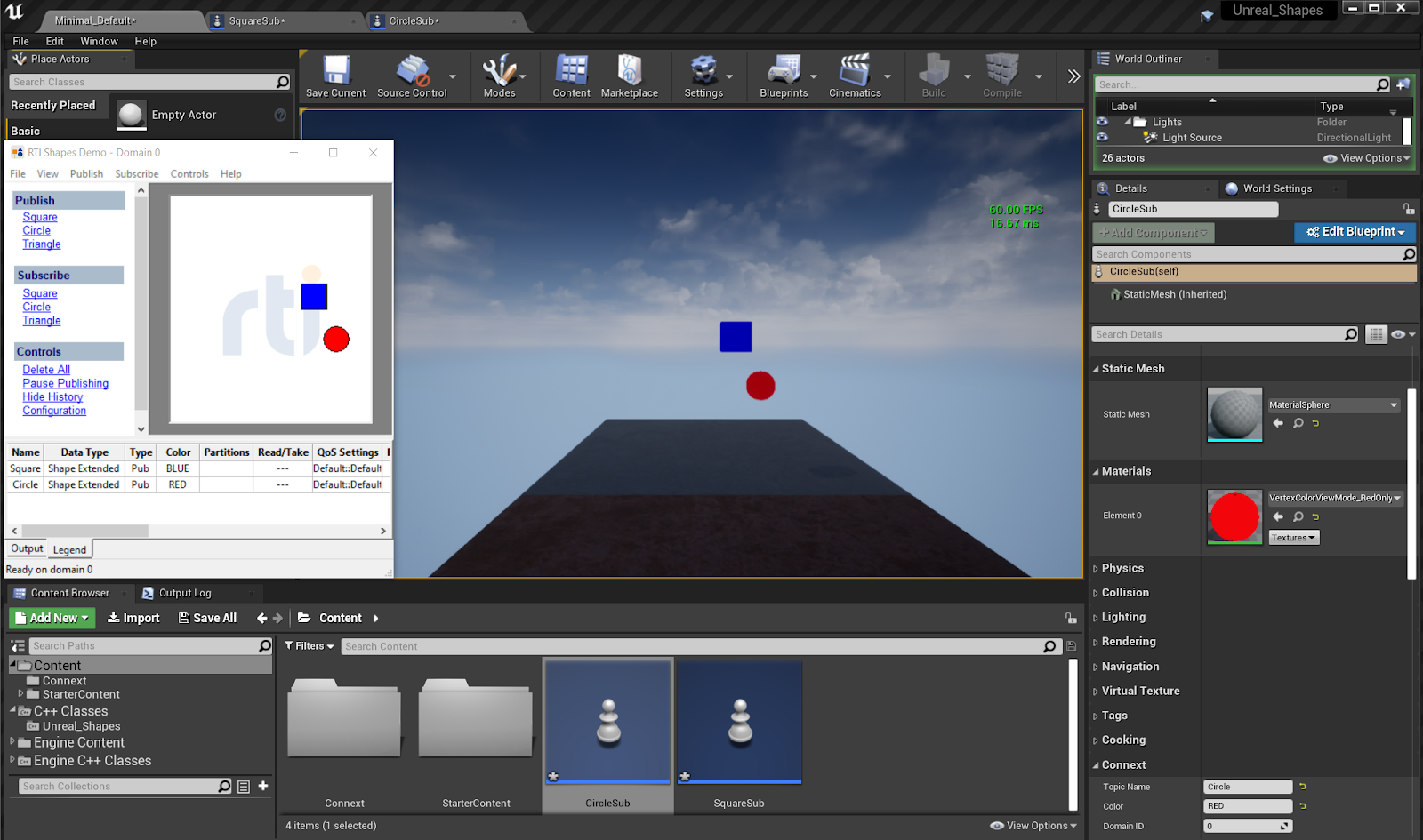The width and height of the screenshot is (1423, 840).
Task: Switch to Legend tab in RTI Shapes Demo
Action: click(x=69, y=550)
